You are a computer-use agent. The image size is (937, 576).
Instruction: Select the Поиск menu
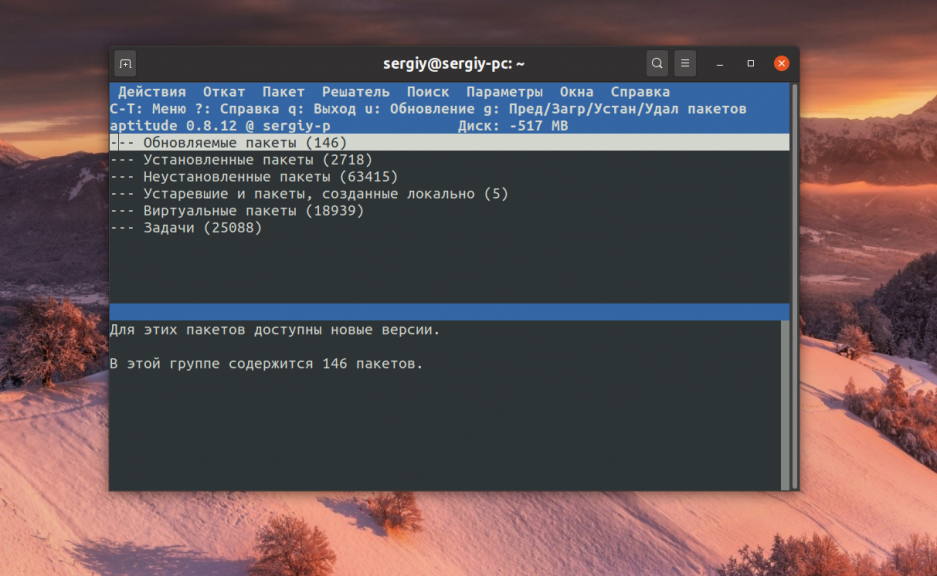click(428, 92)
